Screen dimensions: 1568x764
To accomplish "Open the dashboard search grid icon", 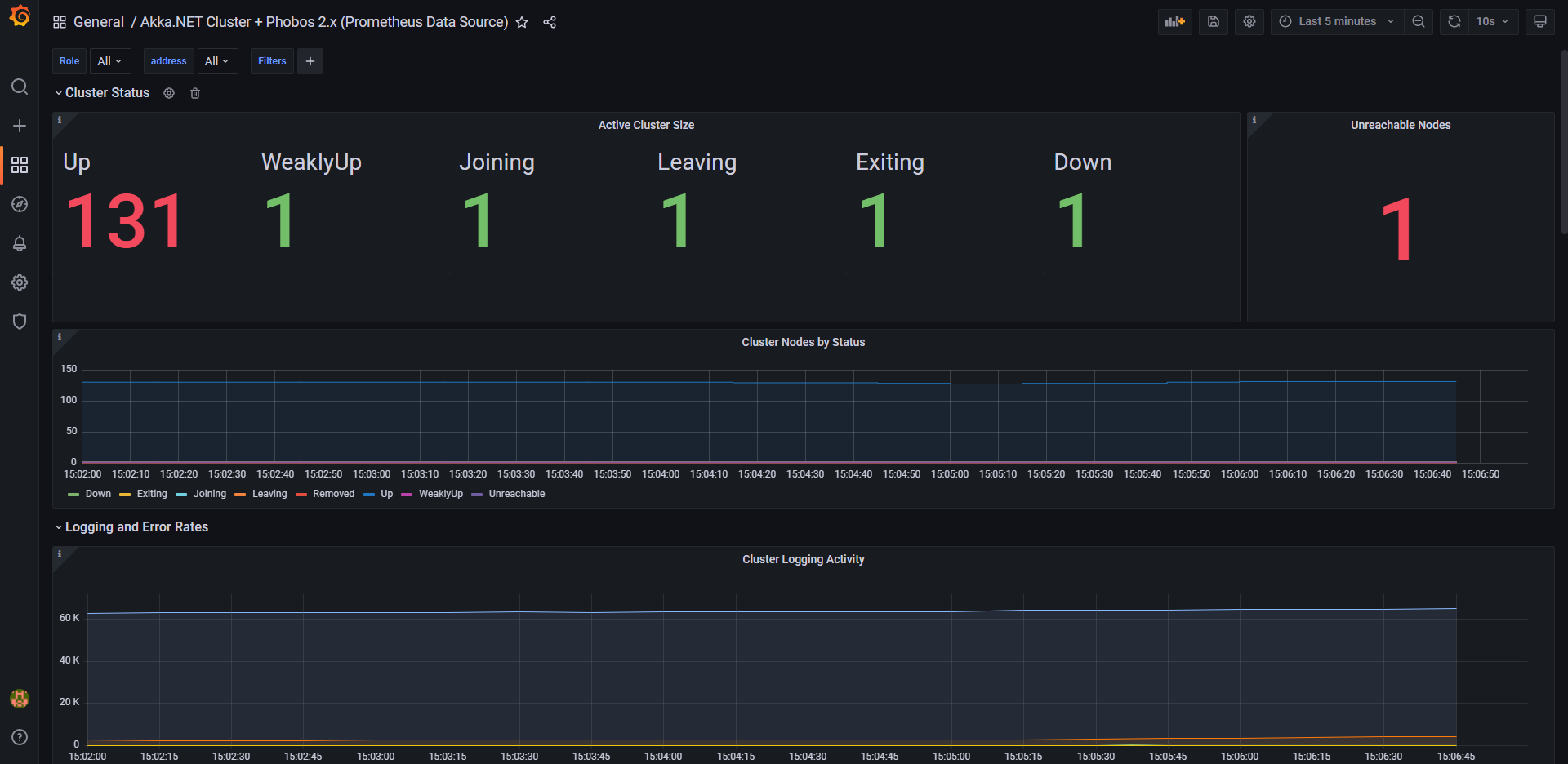I will point(60,22).
